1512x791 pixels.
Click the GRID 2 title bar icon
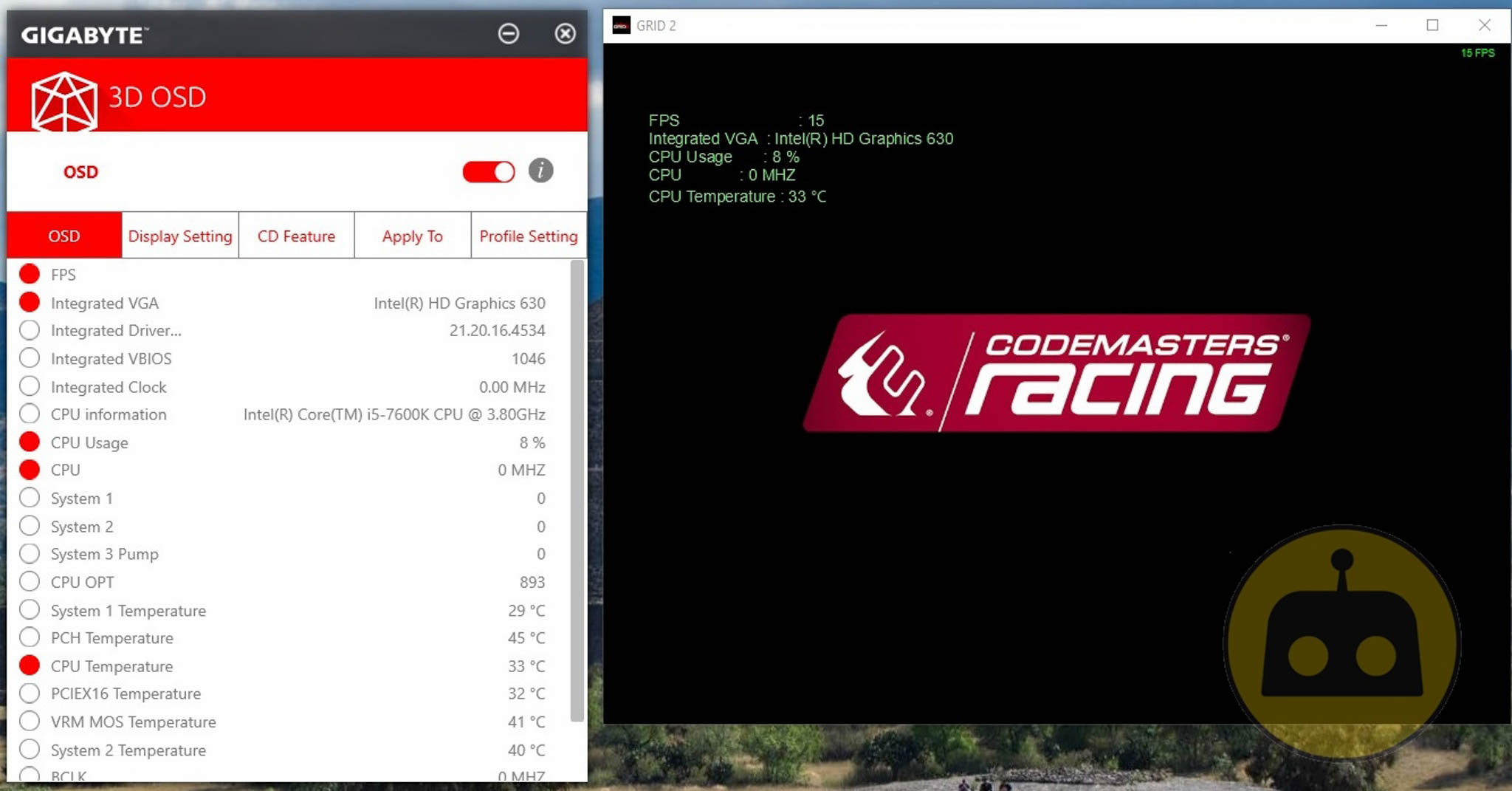coord(622,26)
